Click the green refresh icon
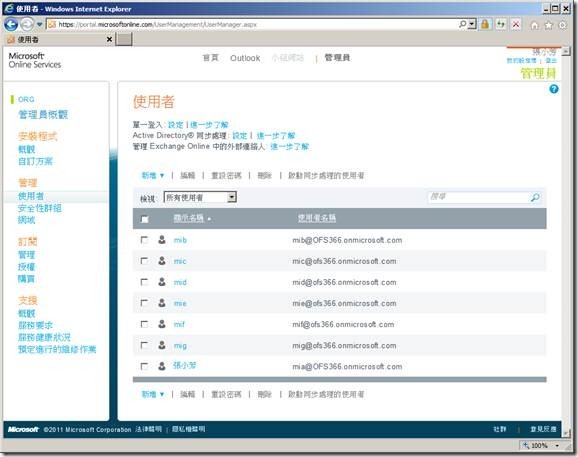578x457 pixels. pos(501,24)
